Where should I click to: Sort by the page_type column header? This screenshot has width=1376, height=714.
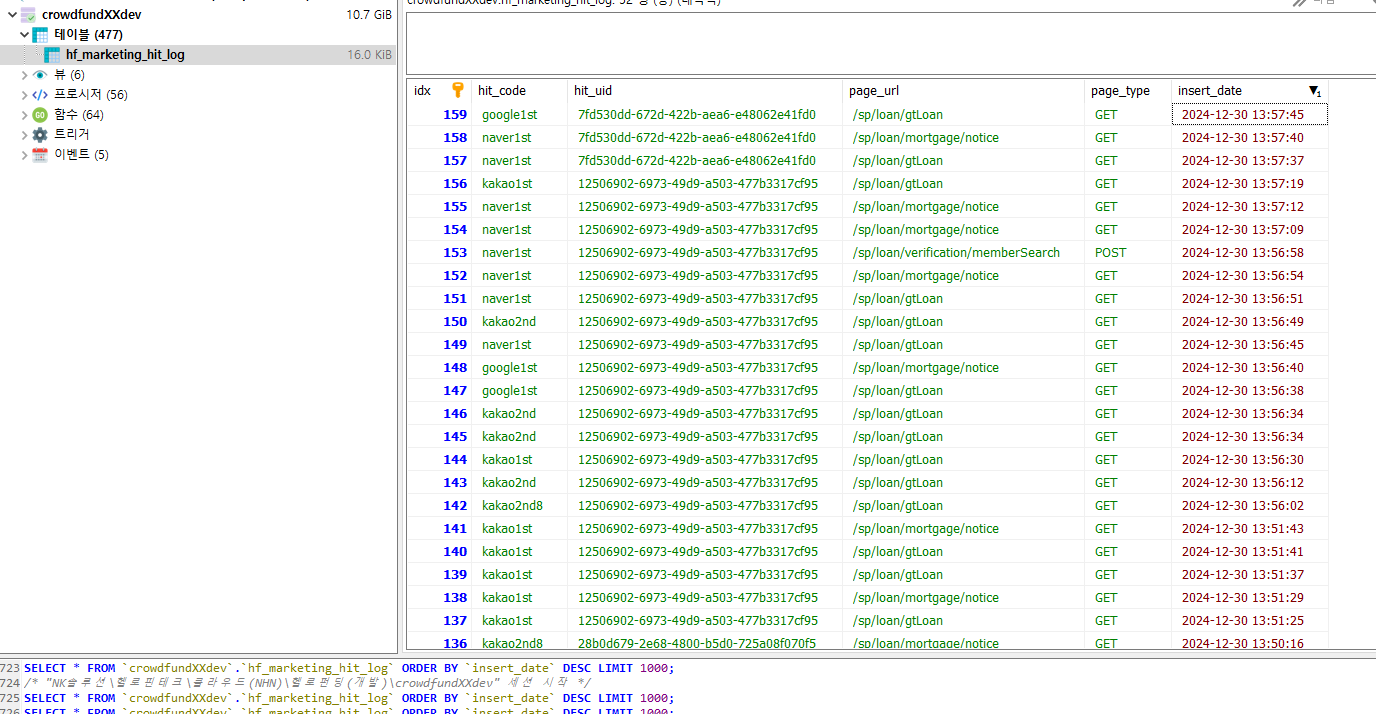click(1128, 90)
